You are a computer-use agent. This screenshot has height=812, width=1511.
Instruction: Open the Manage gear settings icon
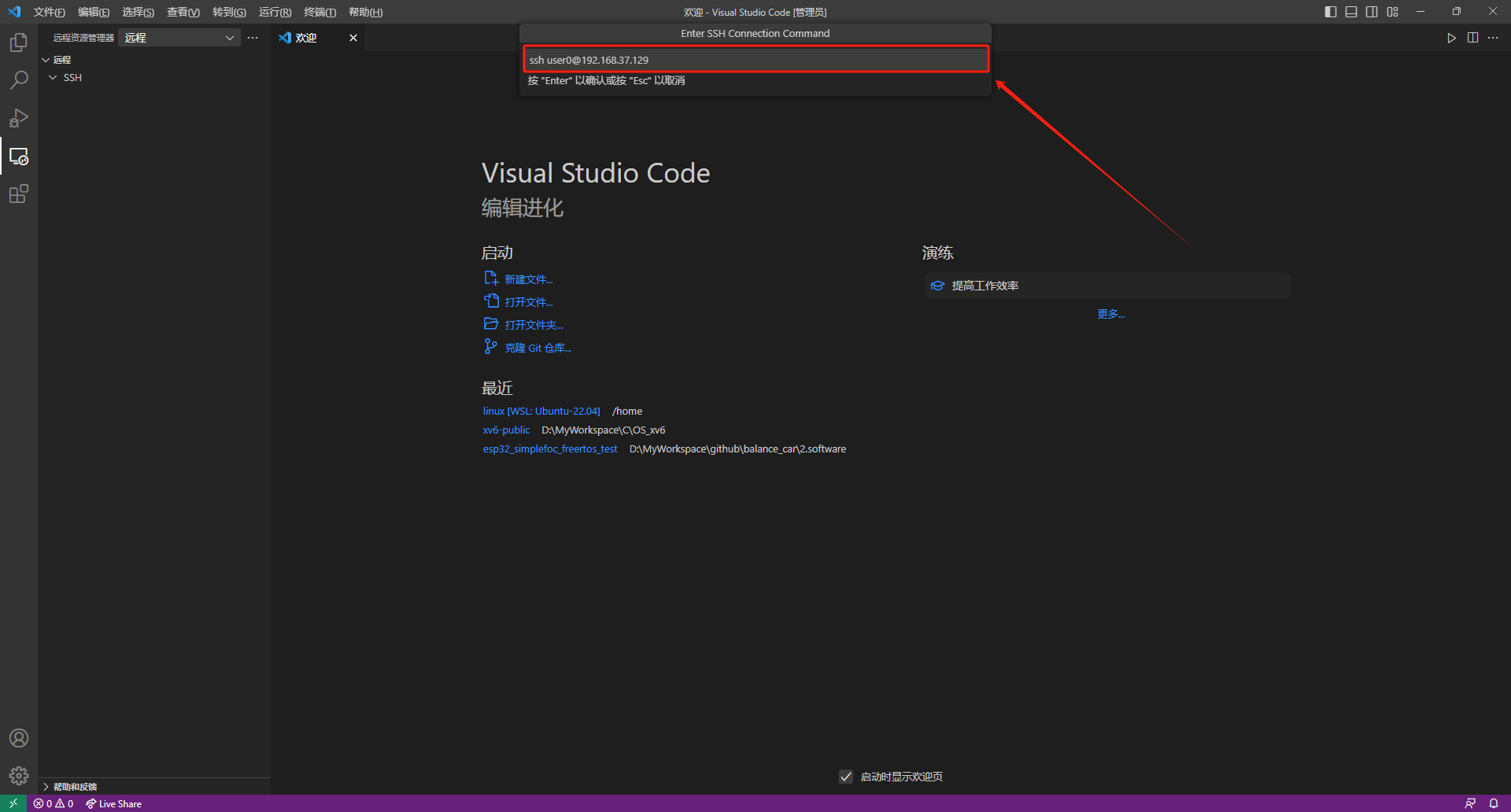(19, 776)
